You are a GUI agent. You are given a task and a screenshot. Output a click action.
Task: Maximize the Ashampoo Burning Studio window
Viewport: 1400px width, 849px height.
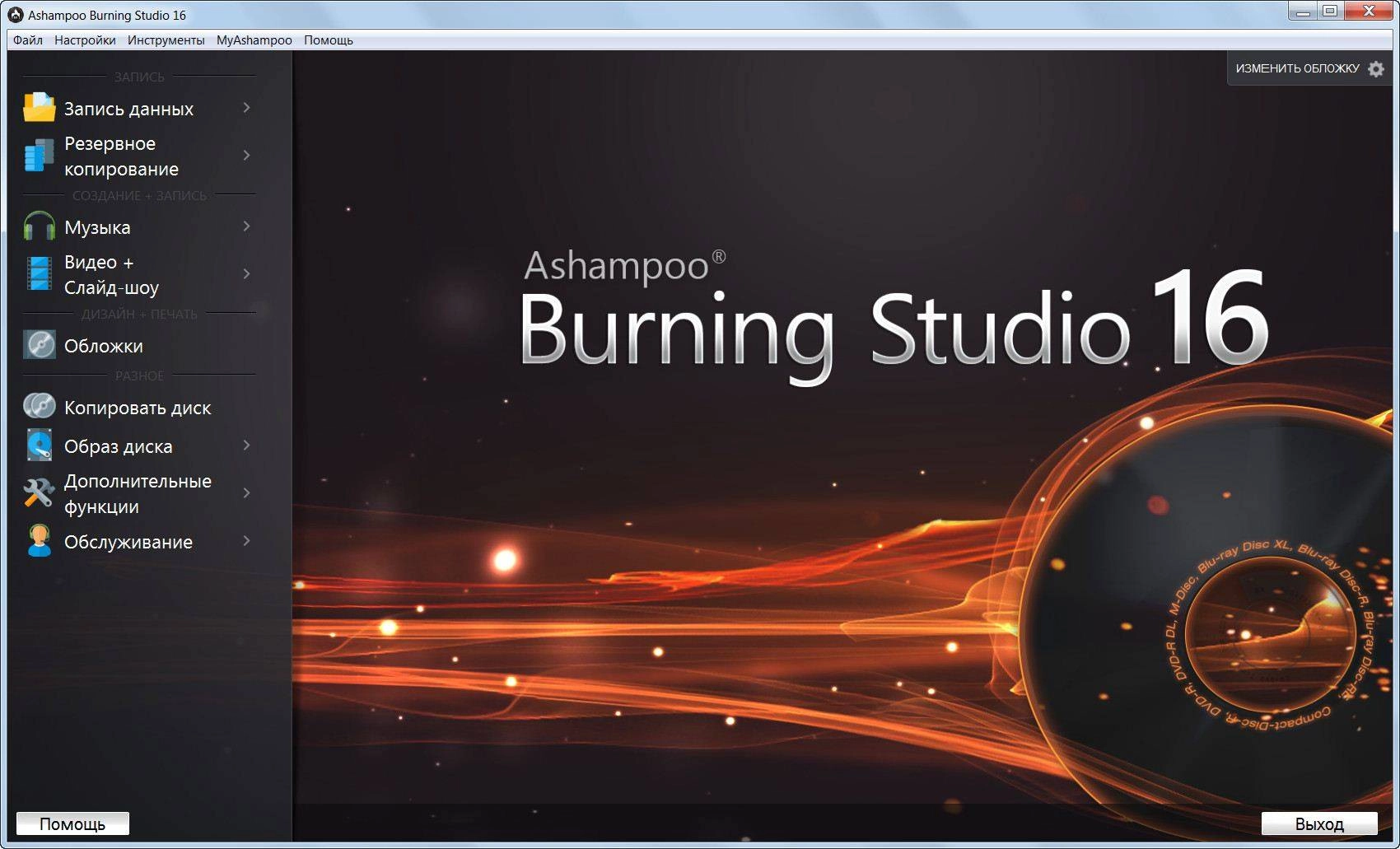(1330, 12)
